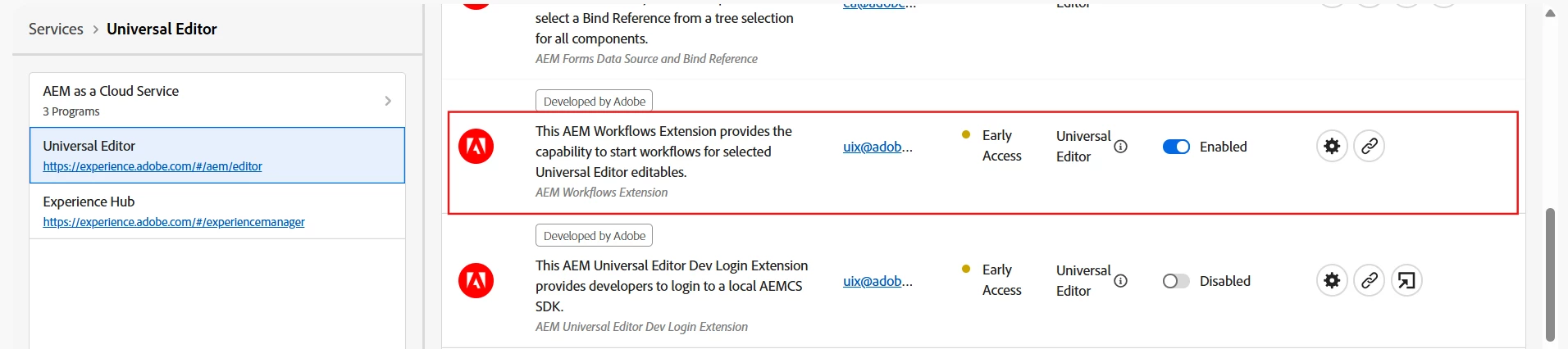Open the experiencemanager URL link
Image resolution: width=1568 pixels, height=349 pixels.
coord(174,222)
